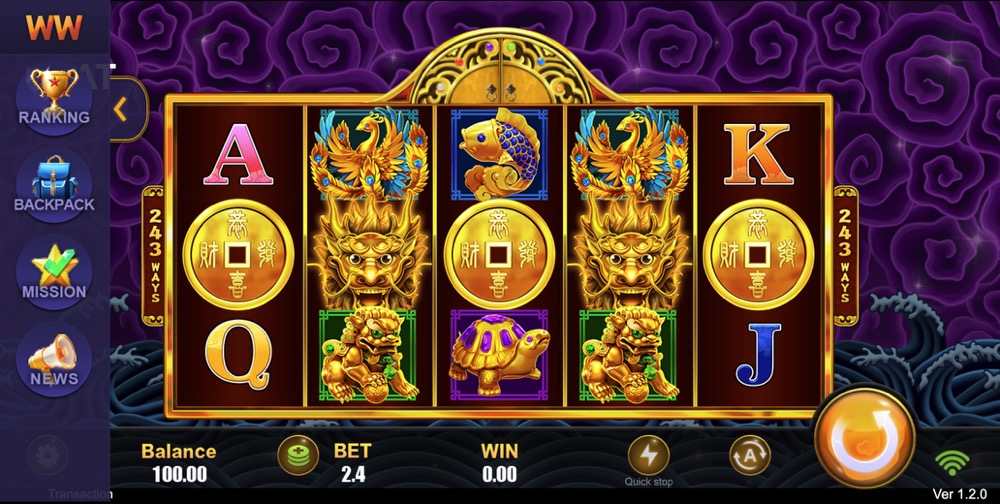Click the Balance amount display
The height and width of the screenshot is (504, 1000).
click(x=179, y=473)
